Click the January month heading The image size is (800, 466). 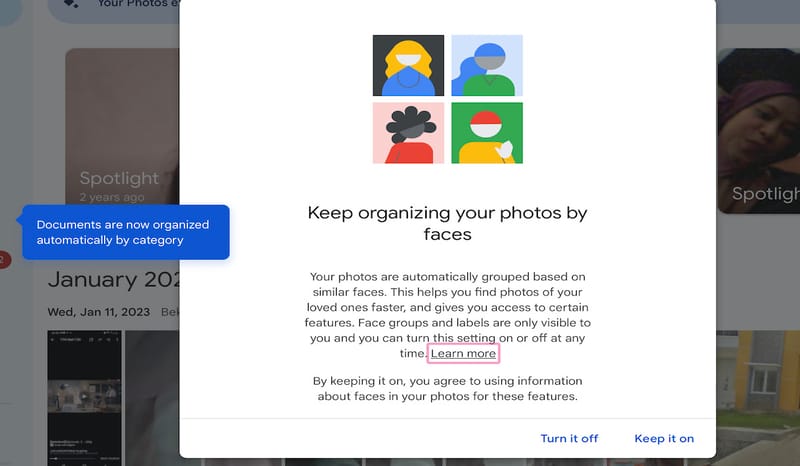tap(112, 280)
